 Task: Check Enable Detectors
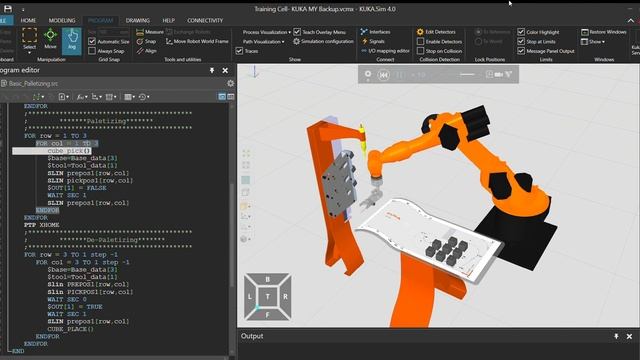(420, 42)
